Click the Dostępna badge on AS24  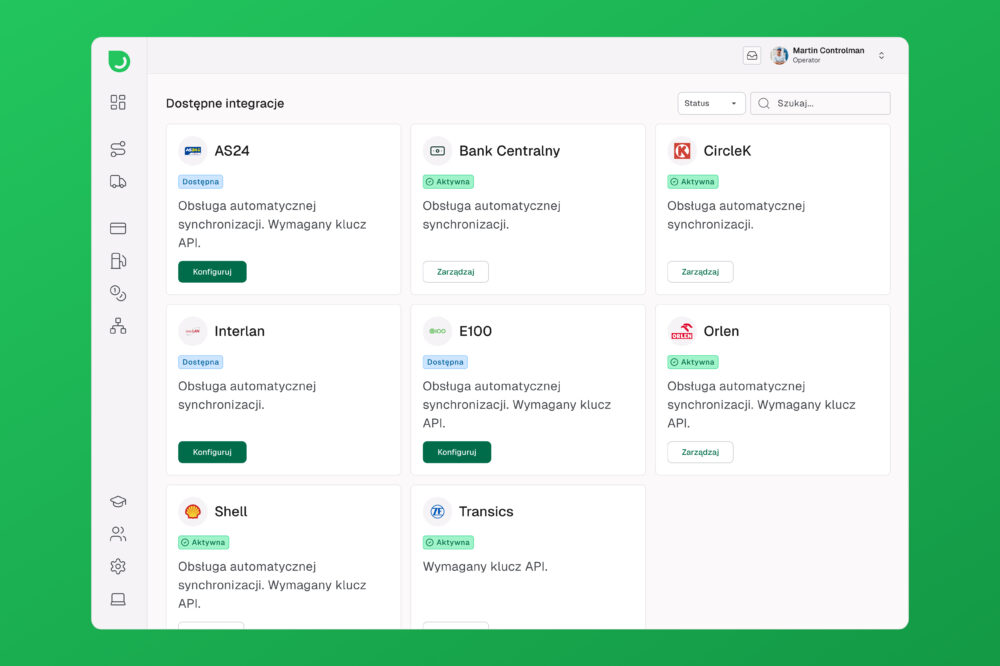[200, 182]
